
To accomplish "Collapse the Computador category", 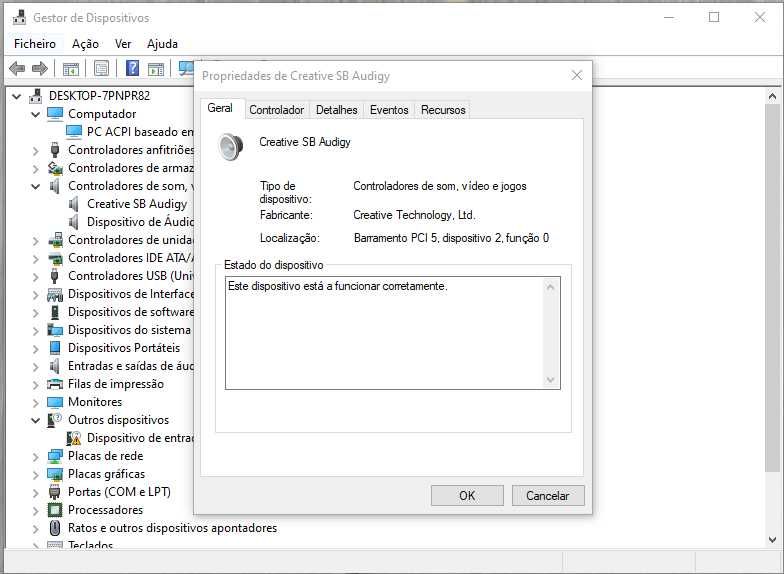I will pos(36,114).
